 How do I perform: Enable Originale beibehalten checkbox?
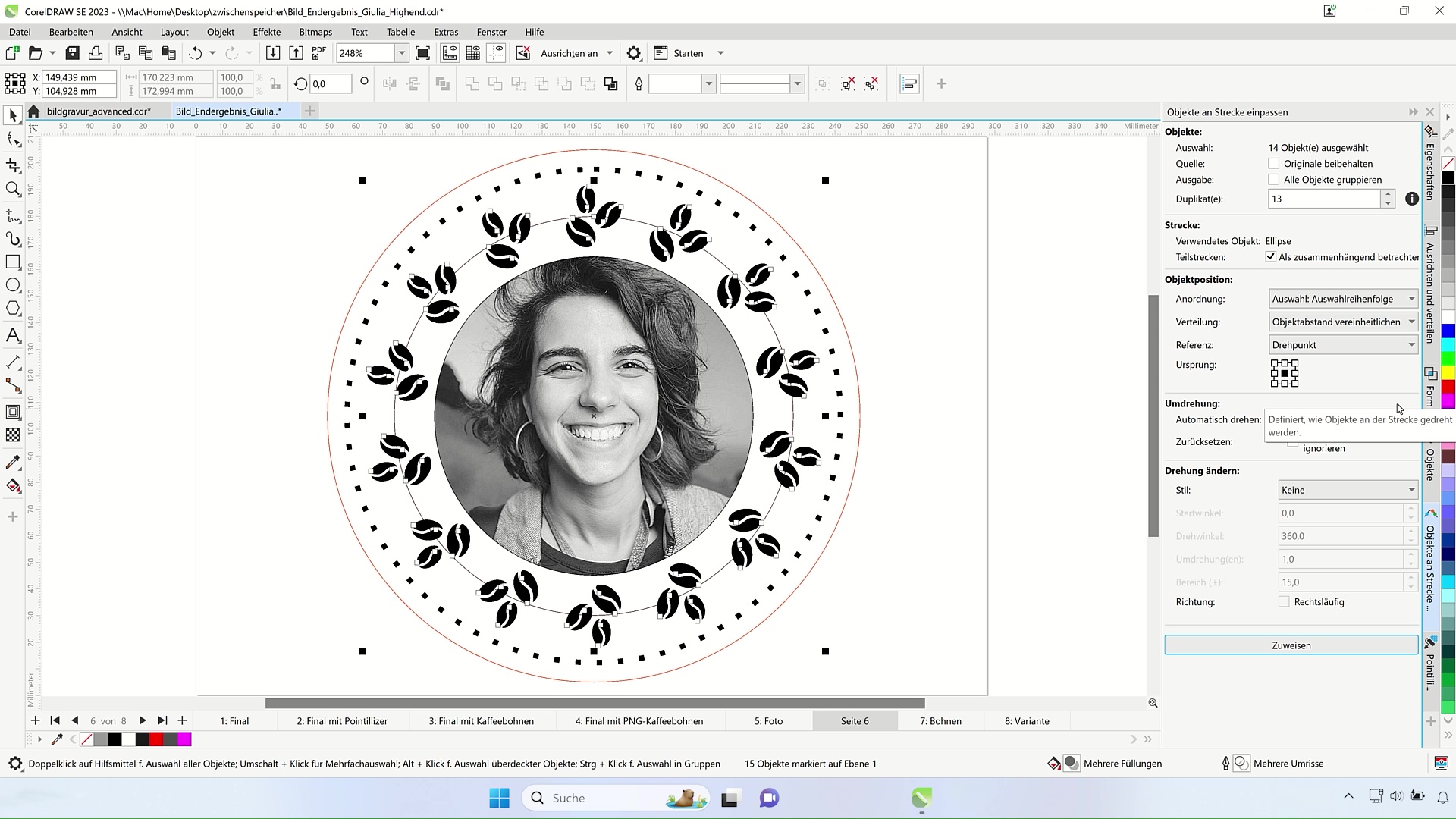pyautogui.click(x=1274, y=164)
